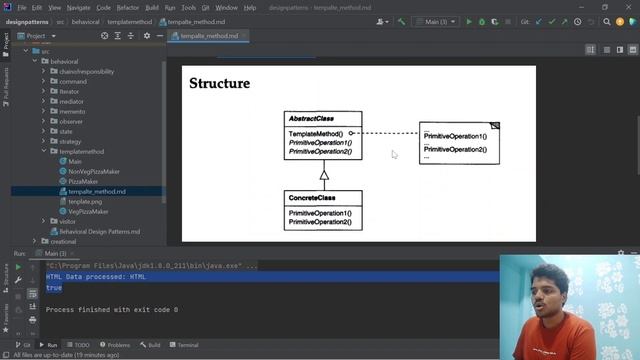Open the Git tool window at the bottom
This screenshot has width=640, height=360.
pyautogui.click(x=23, y=345)
